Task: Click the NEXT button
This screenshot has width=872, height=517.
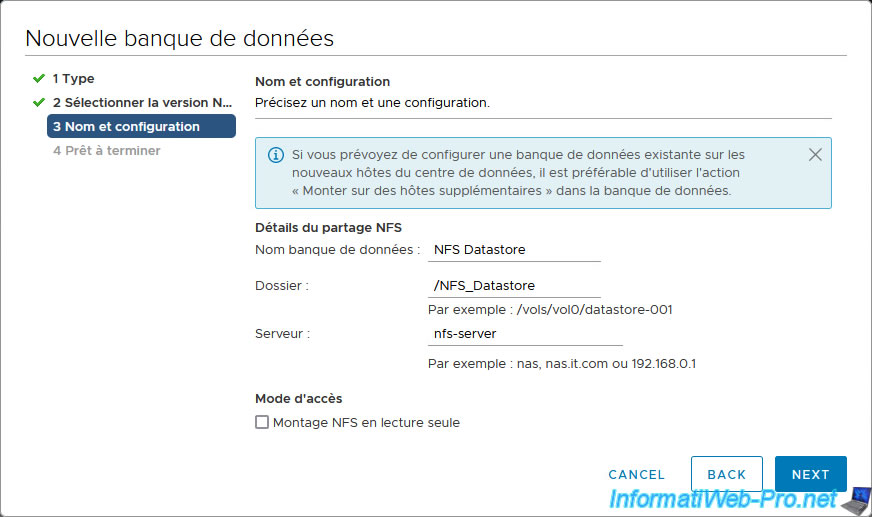Action: (810, 474)
